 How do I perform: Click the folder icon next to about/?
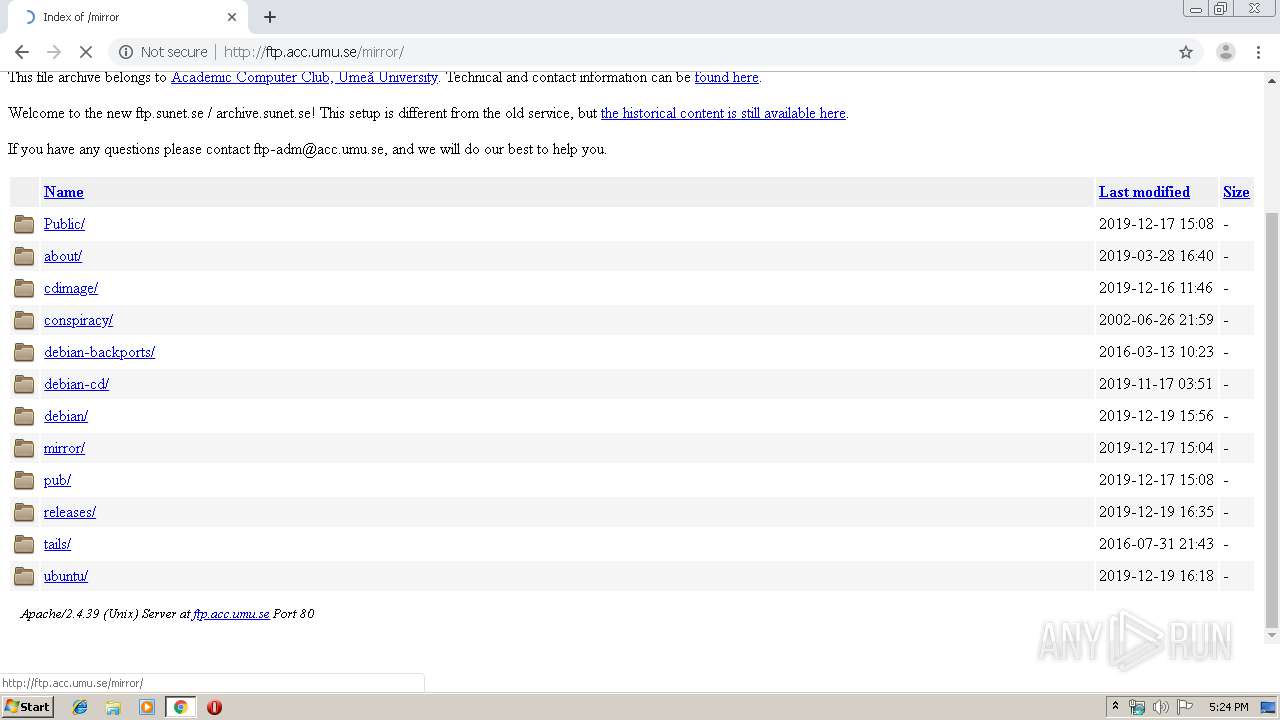tap(24, 256)
